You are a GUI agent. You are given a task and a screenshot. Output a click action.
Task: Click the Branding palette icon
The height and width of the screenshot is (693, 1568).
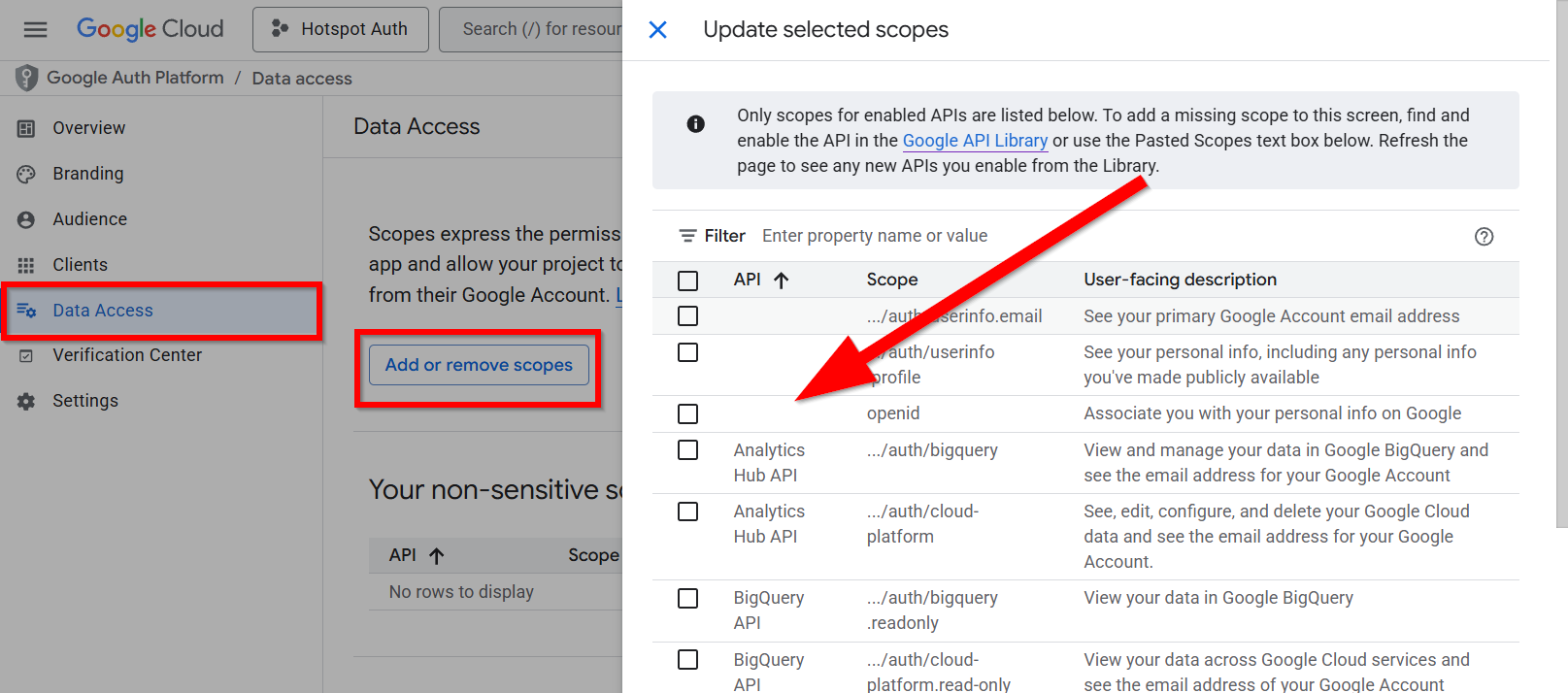click(26, 174)
